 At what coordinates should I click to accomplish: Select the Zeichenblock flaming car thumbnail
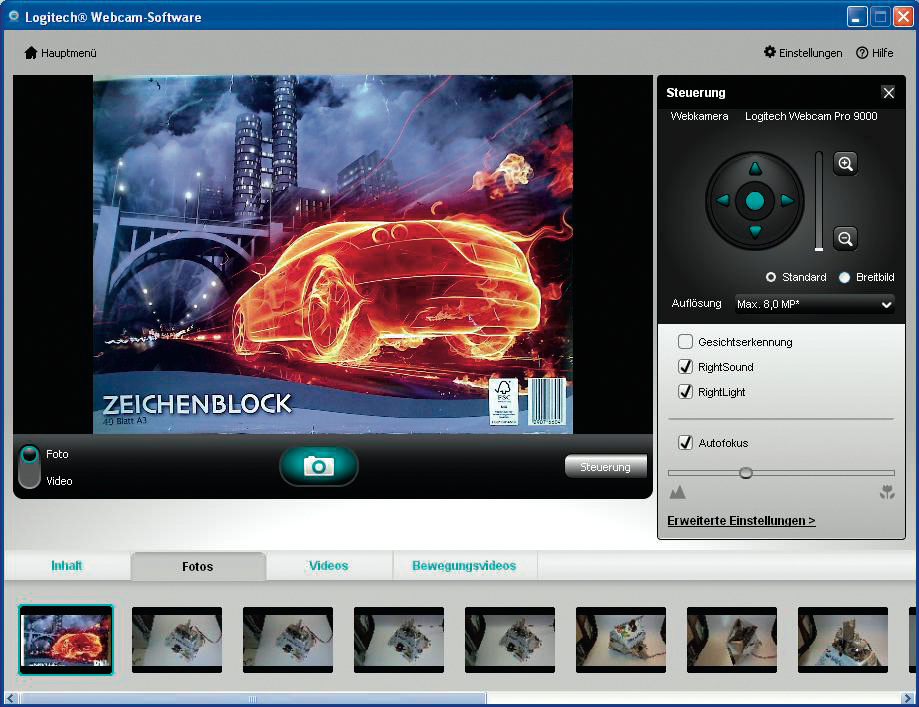(66, 640)
